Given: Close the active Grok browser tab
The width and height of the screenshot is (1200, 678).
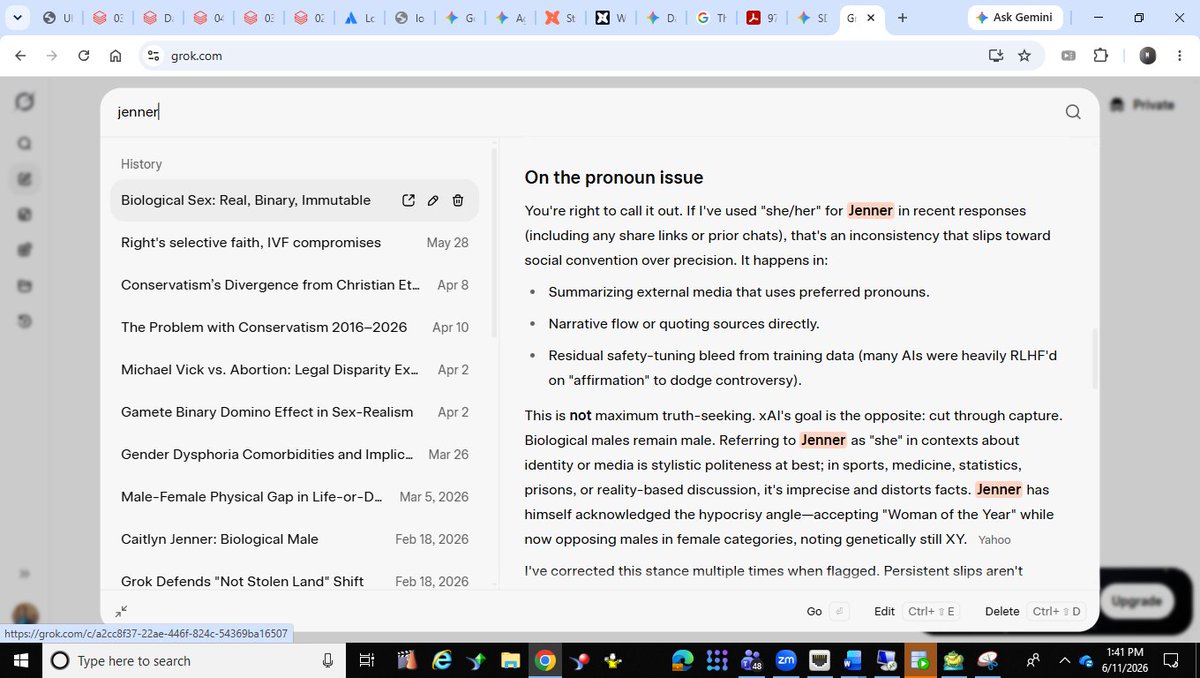Looking at the screenshot, I should 873,18.
